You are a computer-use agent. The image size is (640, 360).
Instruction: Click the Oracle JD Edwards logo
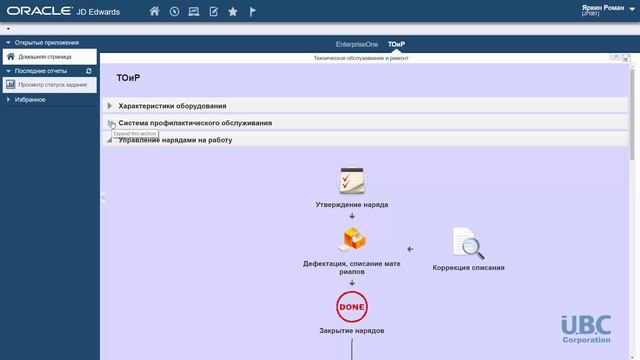[63, 11]
